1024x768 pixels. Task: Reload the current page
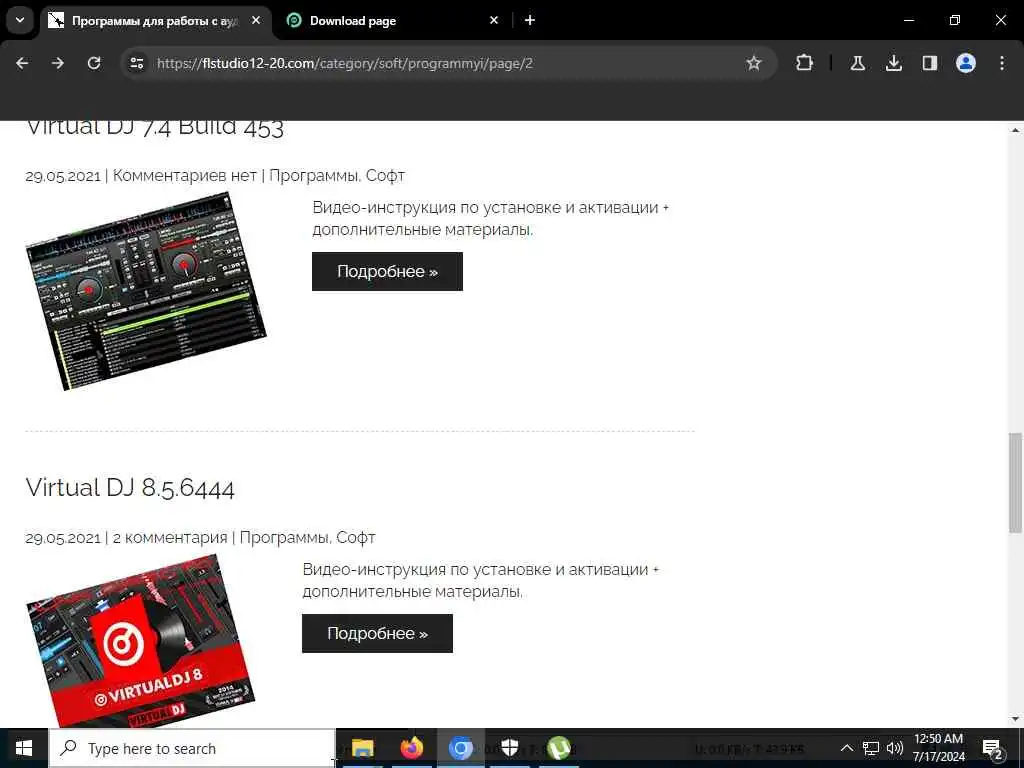coord(94,63)
